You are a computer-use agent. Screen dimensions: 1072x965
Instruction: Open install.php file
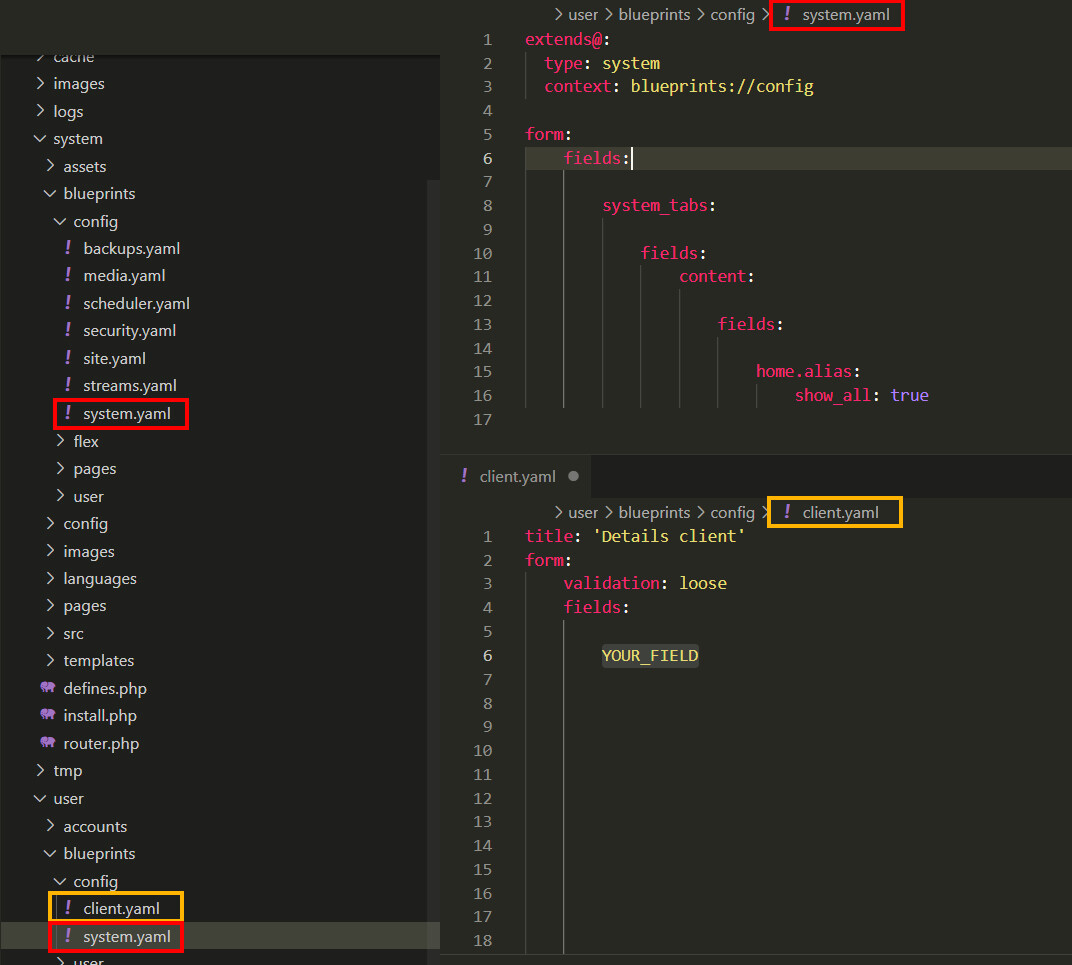pyautogui.click(x=100, y=715)
